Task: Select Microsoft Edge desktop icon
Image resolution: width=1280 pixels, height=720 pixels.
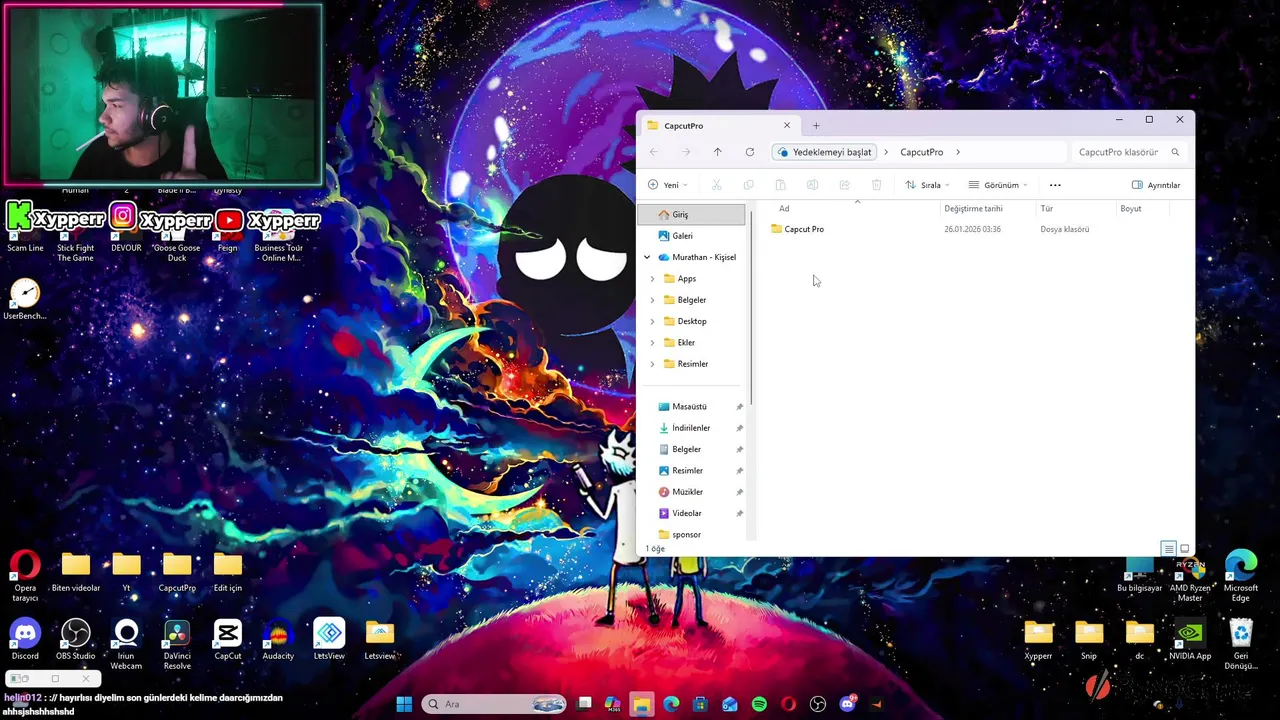Action: [x=1241, y=575]
